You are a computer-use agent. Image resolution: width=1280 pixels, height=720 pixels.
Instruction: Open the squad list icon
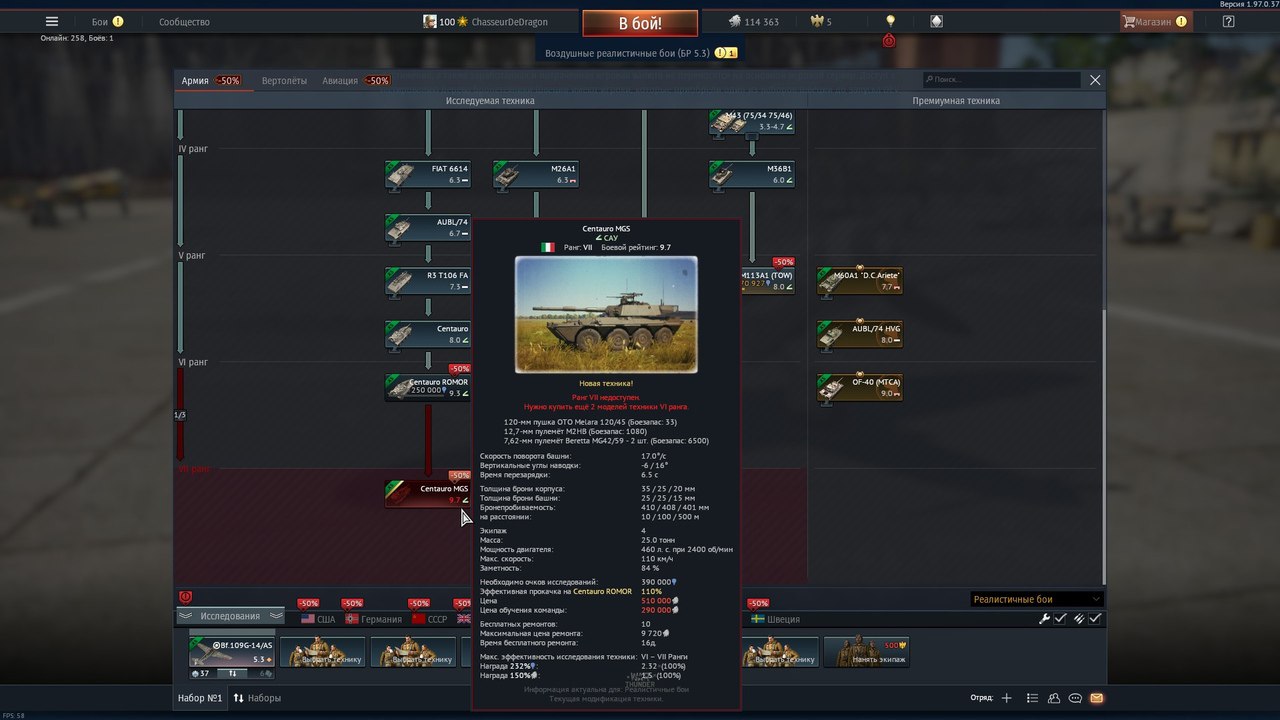click(x=1033, y=698)
